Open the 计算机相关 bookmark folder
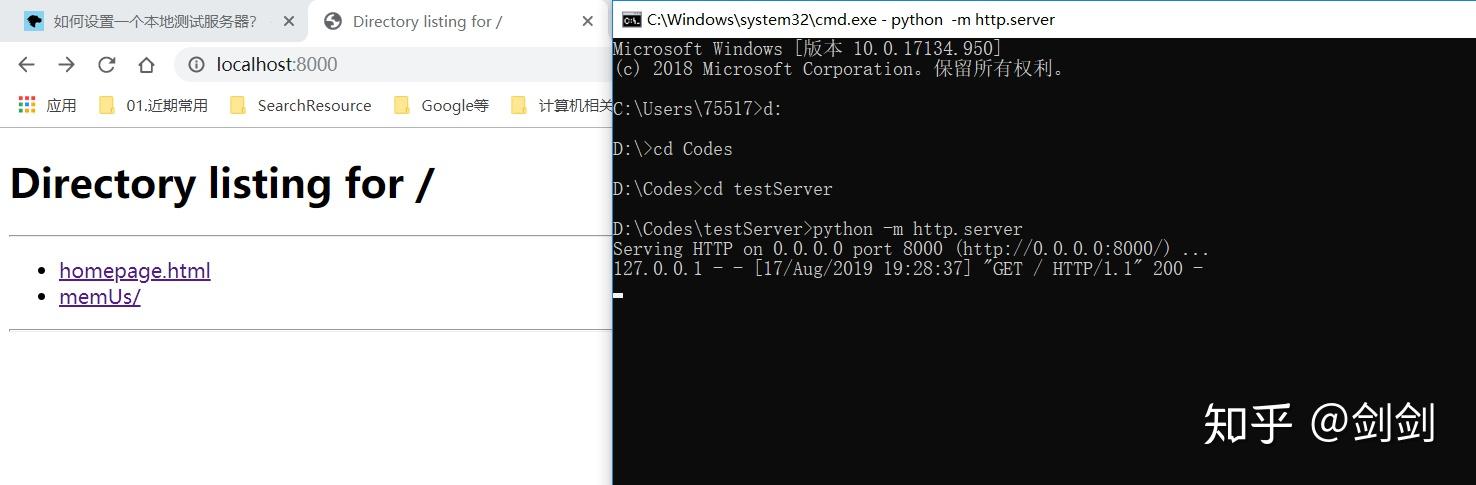The width and height of the screenshot is (1476, 485). (x=561, y=105)
